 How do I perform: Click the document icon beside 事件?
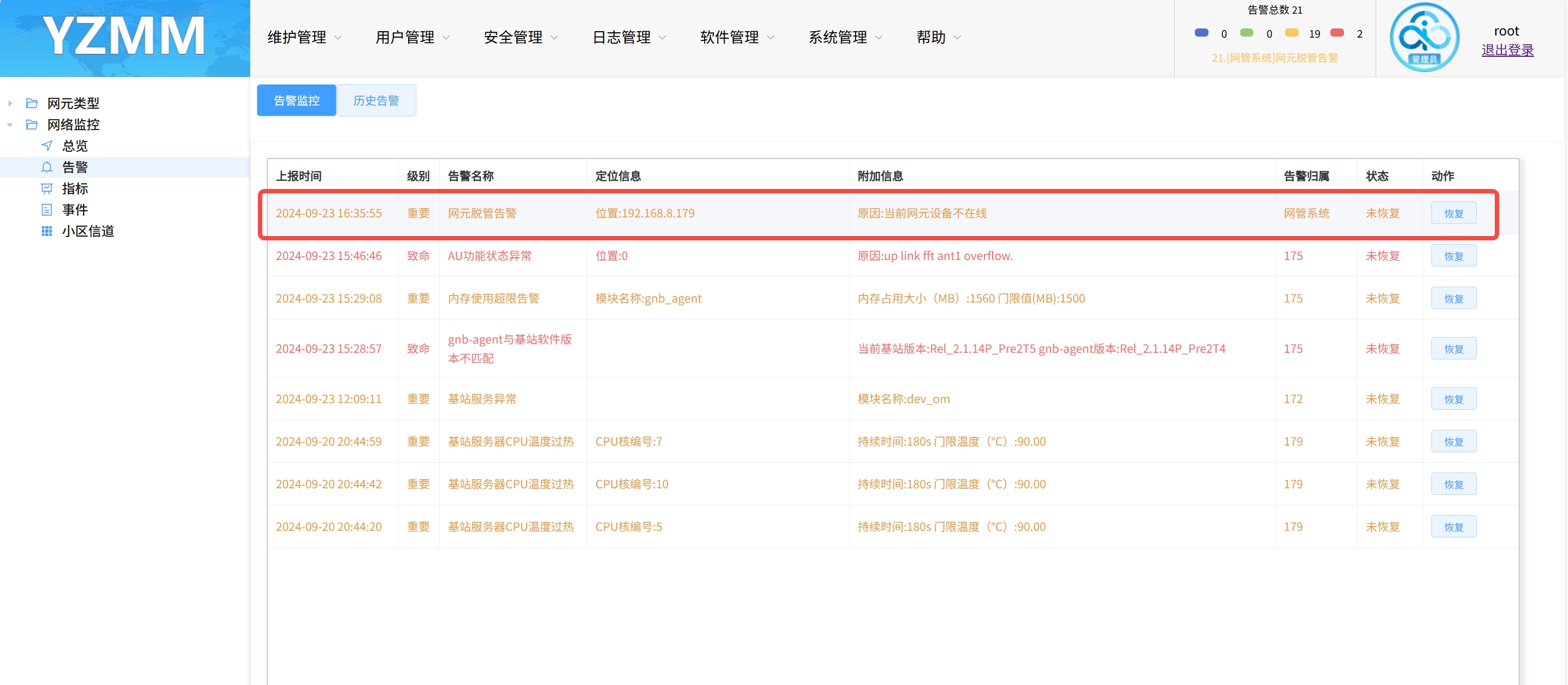pos(47,210)
